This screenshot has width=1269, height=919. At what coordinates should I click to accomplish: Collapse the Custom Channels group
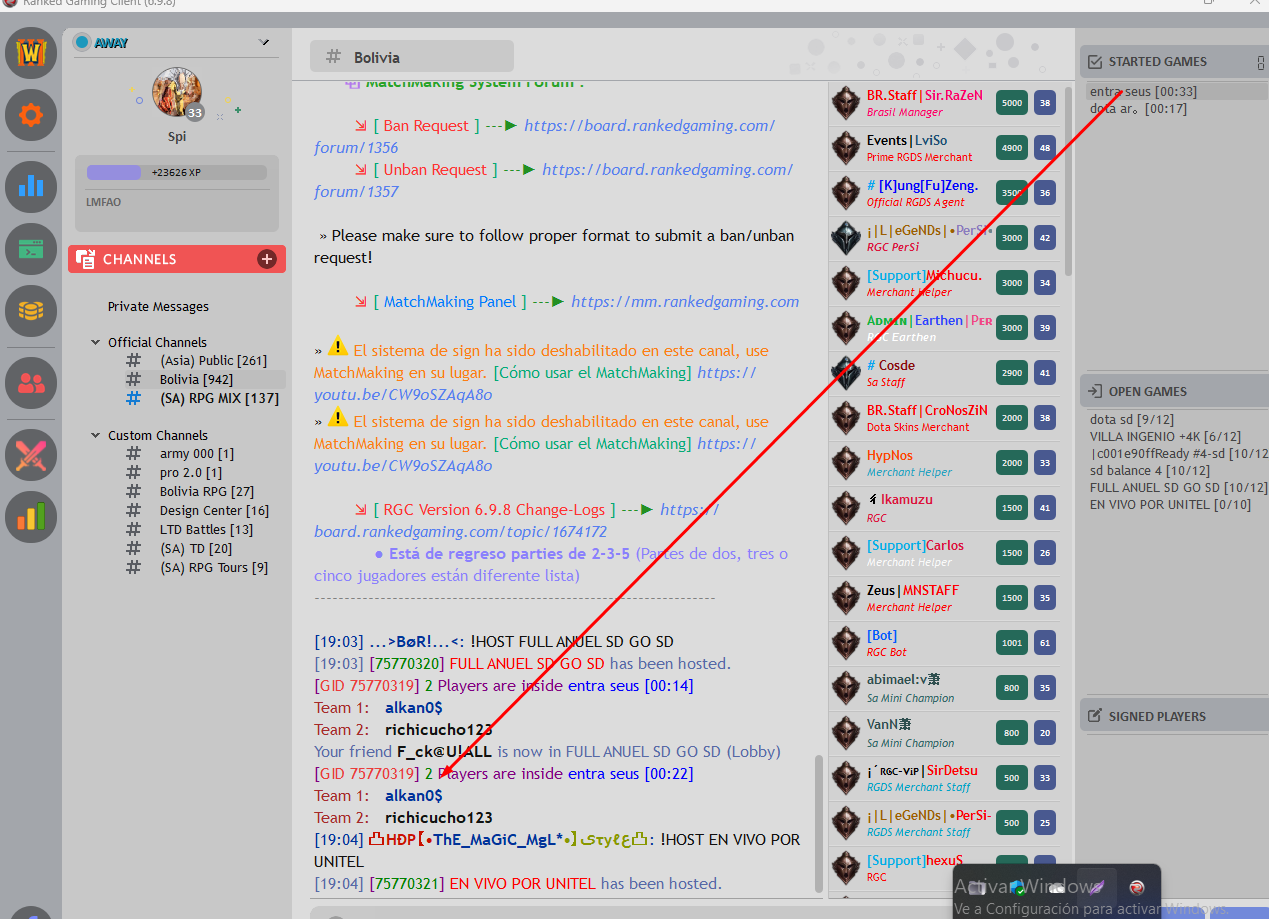(96, 435)
